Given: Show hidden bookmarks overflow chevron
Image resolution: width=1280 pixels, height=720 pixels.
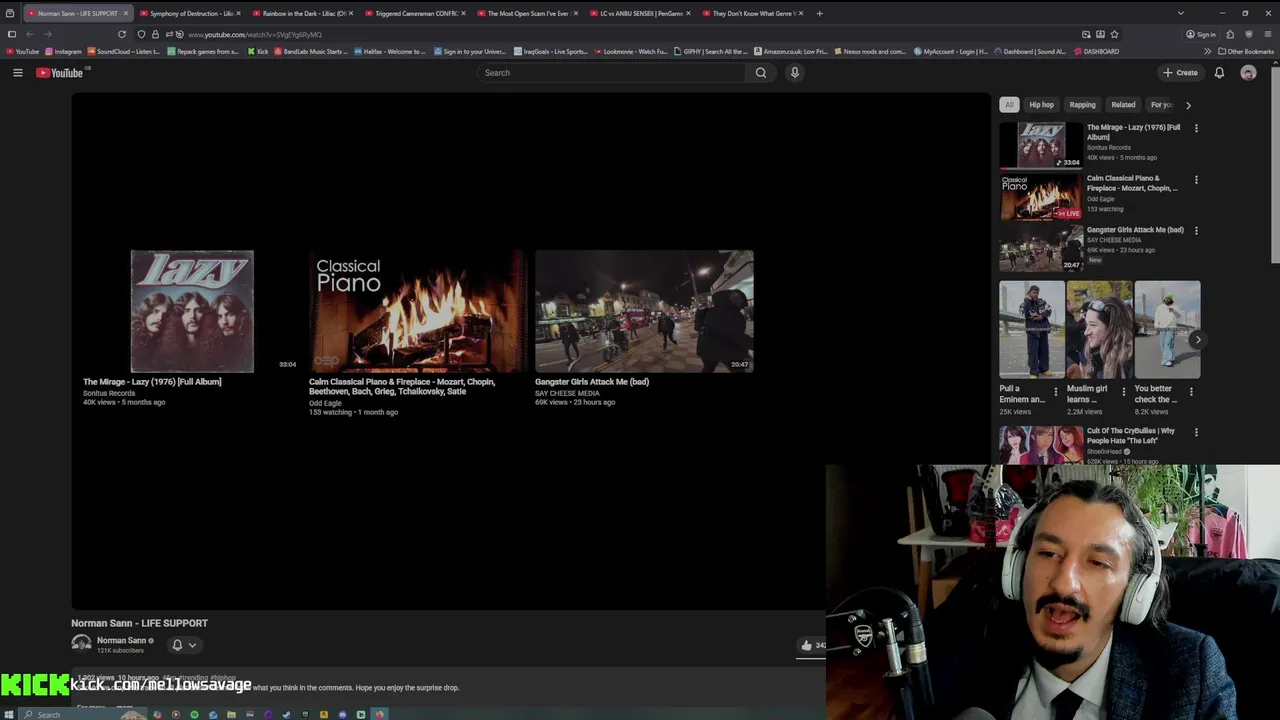Looking at the screenshot, I should click(x=1207, y=51).
